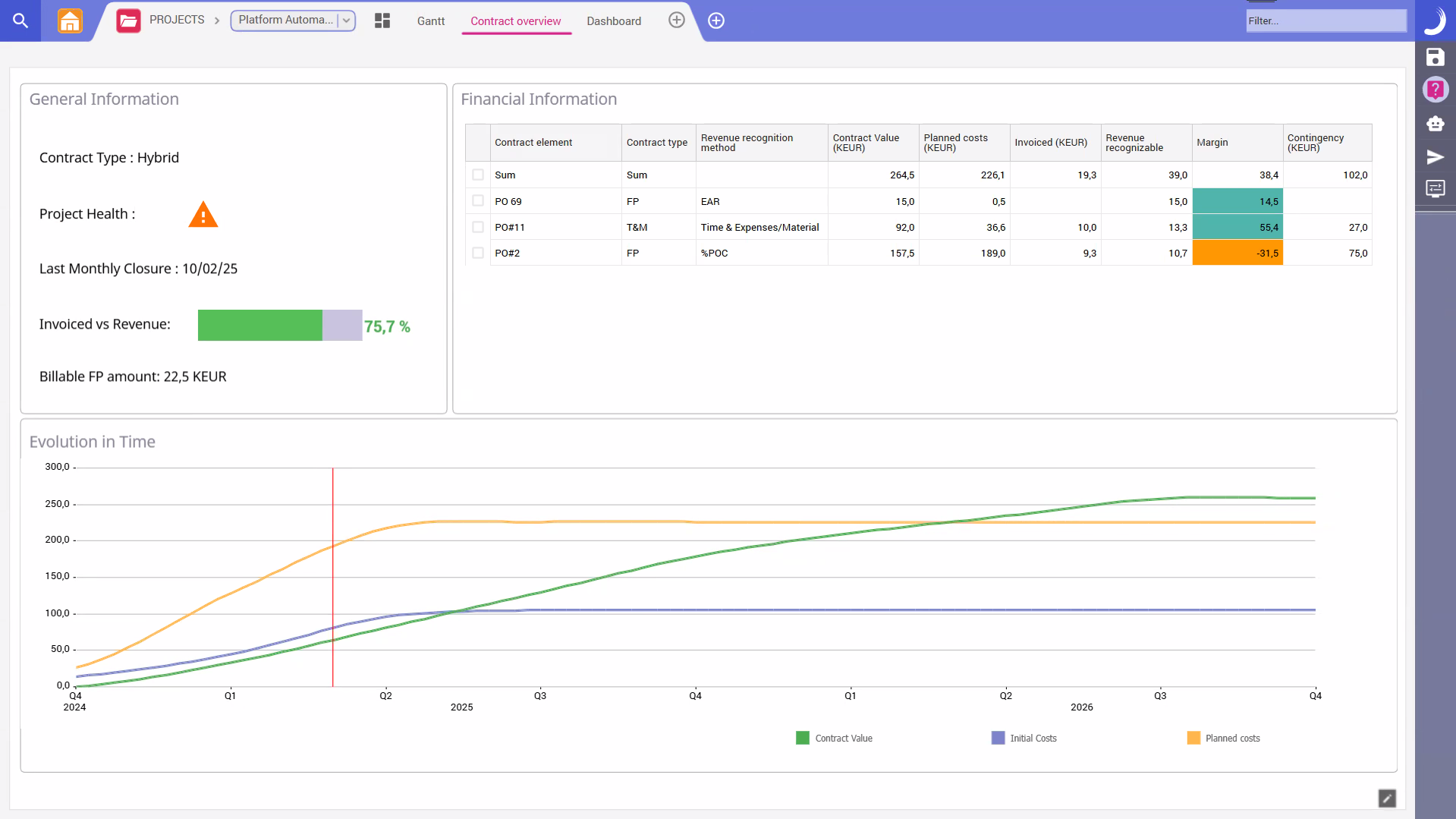Click the pencil edit icon
The image size is (1456, 819).
(x=1387, y=798)
